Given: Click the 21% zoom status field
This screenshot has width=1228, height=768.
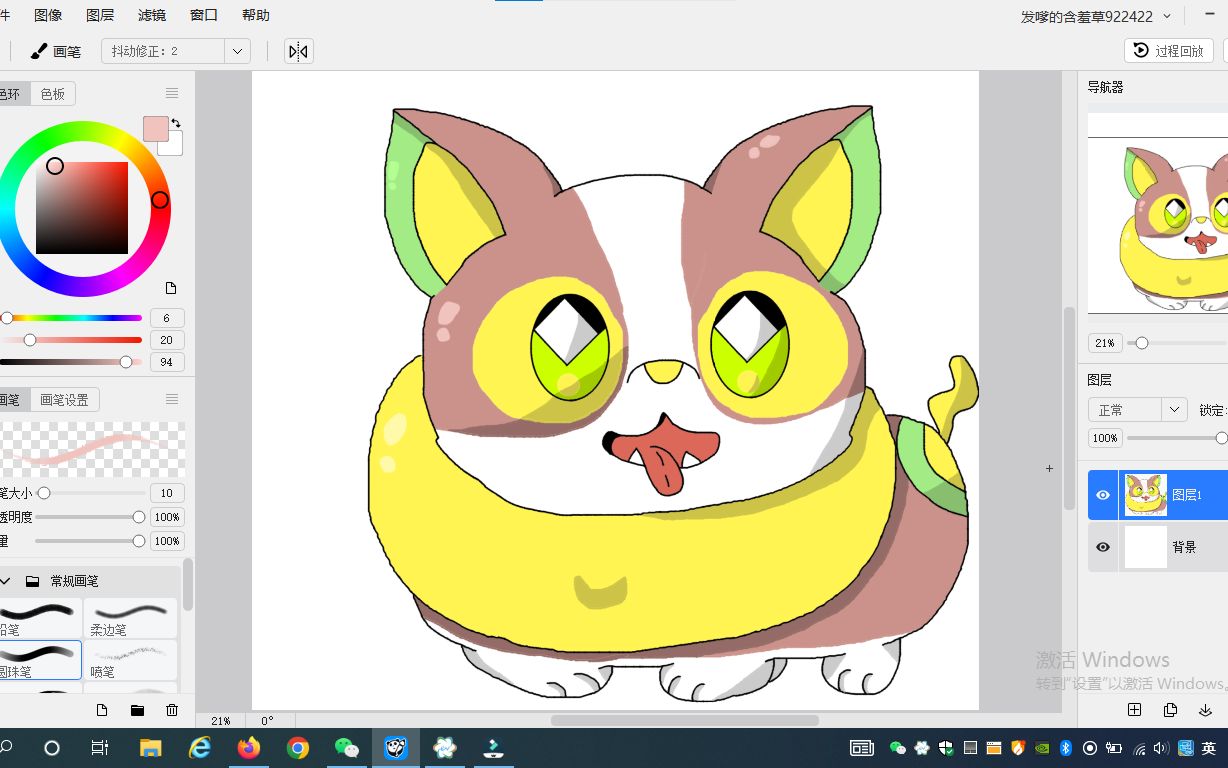Looking at the screenshot, I should (x=221, y=720).
